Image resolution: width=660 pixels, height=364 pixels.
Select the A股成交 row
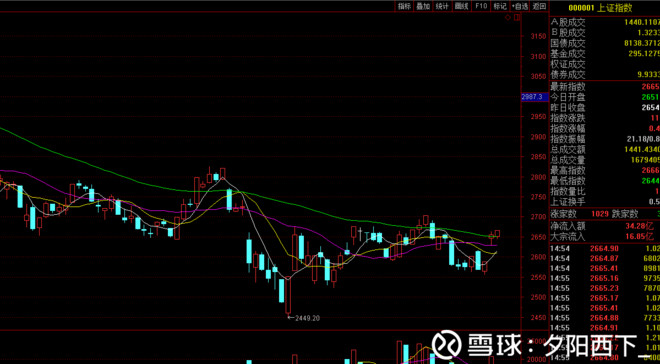tap(605, 22)
